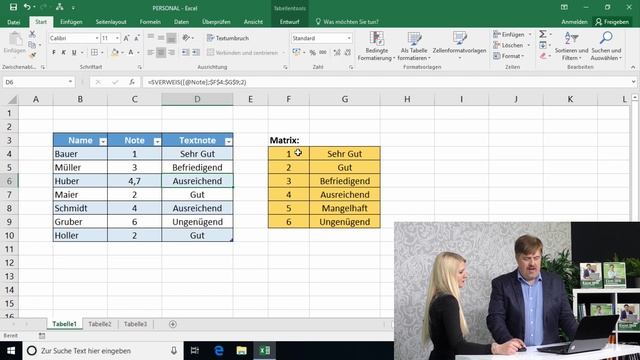Add a decimal place
The height and width of the screenshot is (360, 640).
coord(337,52)
